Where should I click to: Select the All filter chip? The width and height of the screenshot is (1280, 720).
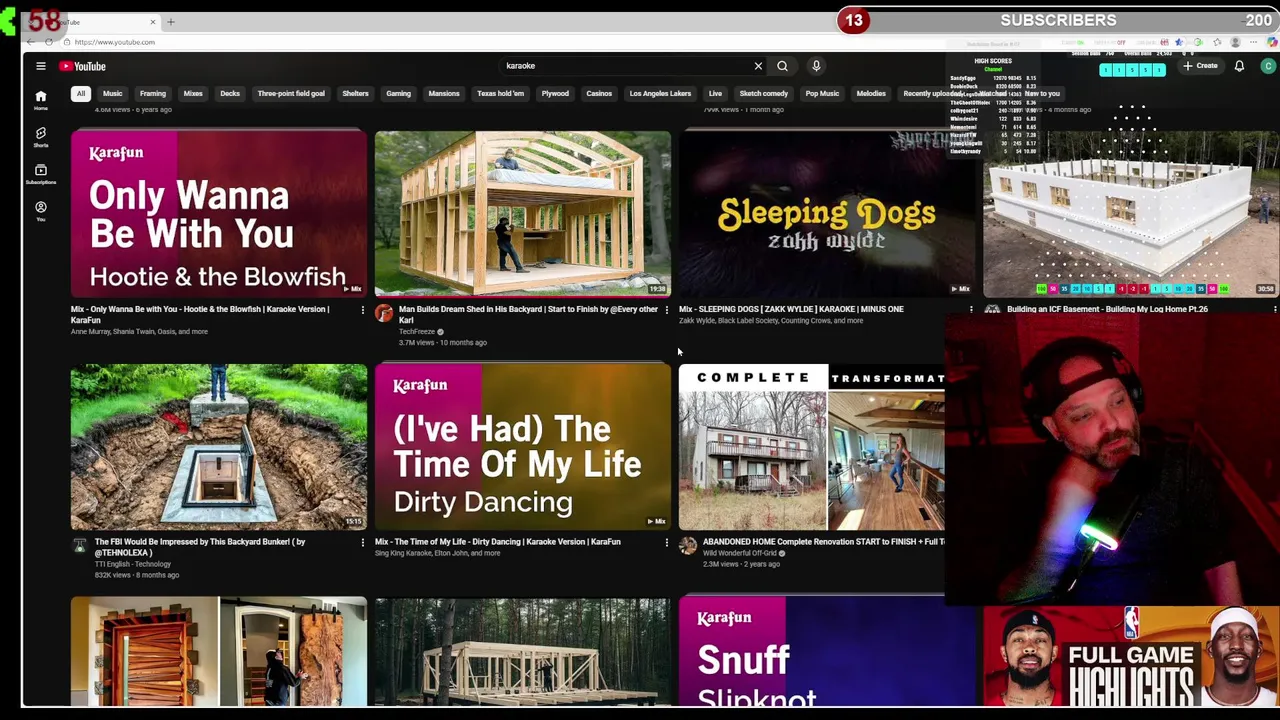[x=81, y=93]
